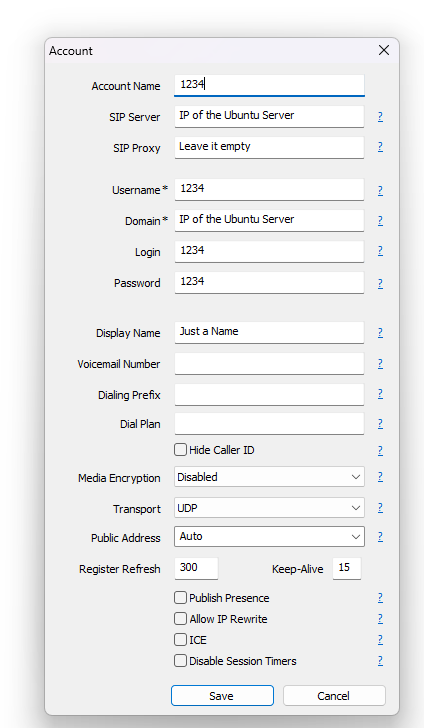Select the Register Refresh input field
Image resolution: width=424 pixels, height=728 pixels.
click(x=196, y=568)
